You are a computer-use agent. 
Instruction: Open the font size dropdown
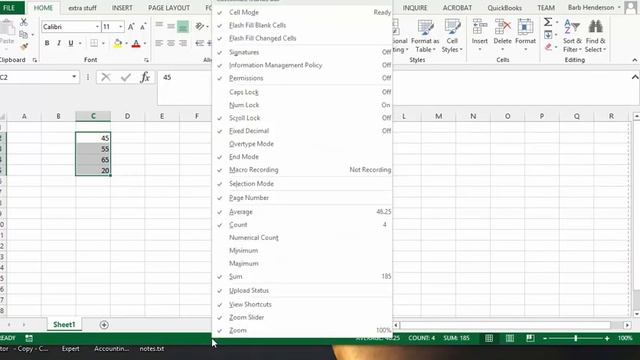point(120,27)
